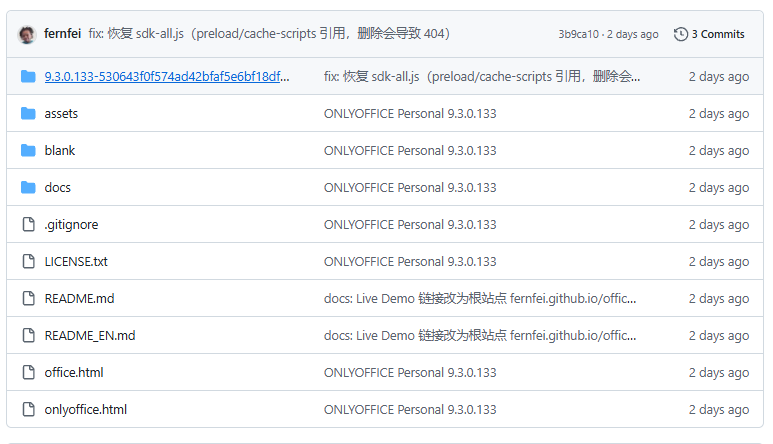Click the commit history clock icon

[680, 34]
